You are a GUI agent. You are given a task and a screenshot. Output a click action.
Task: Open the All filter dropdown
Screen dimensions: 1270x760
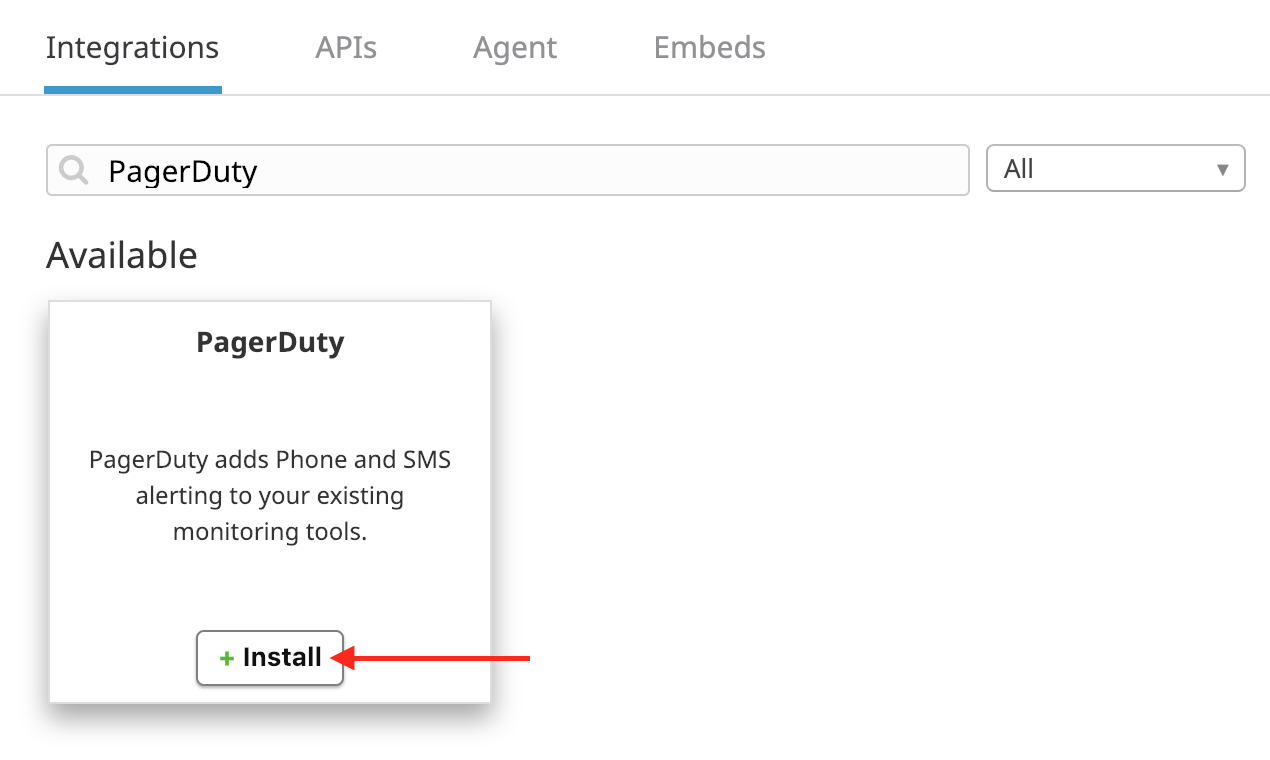tap(1115, 168)
